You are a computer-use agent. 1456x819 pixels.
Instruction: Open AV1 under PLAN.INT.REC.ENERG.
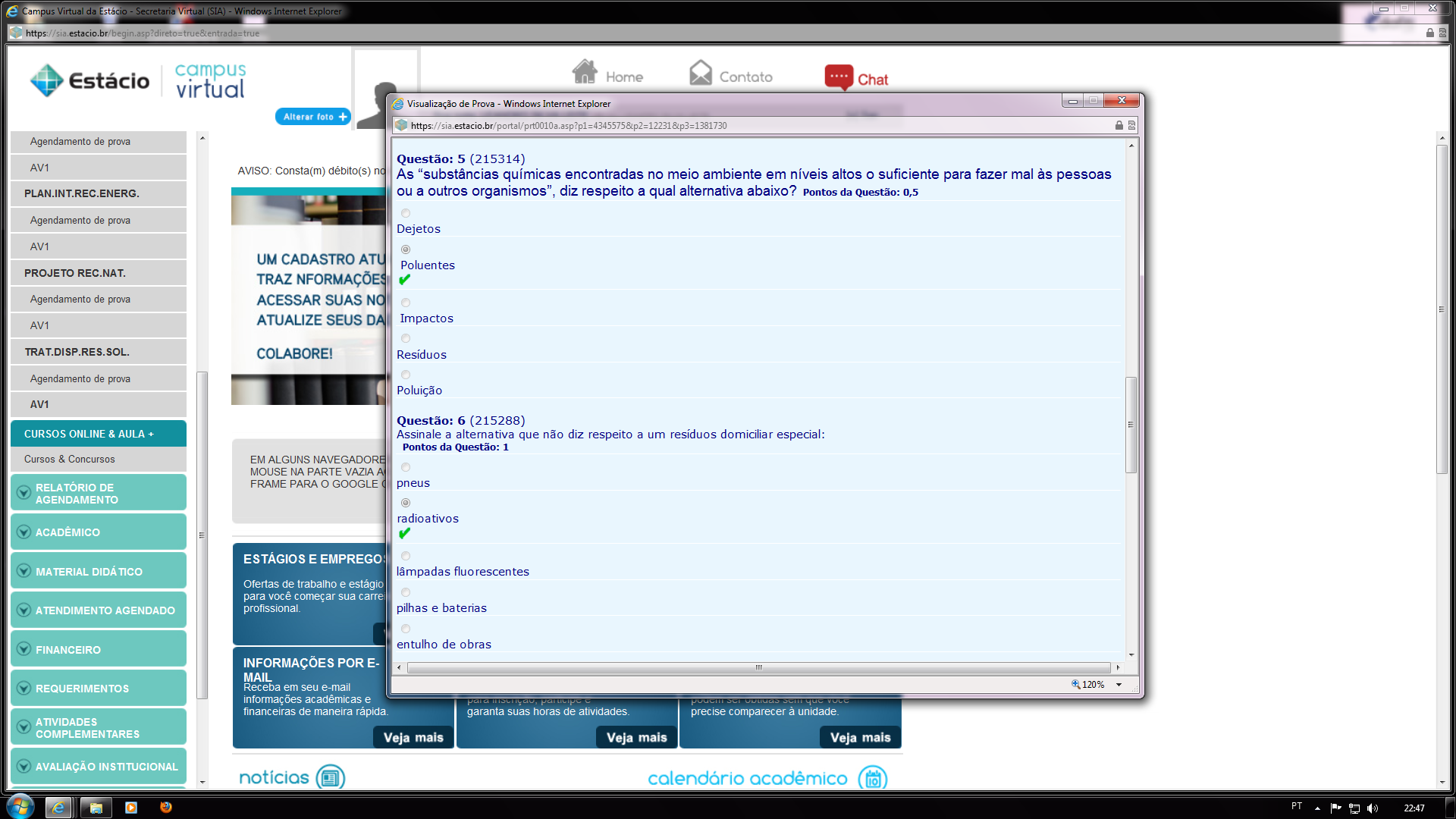coord(99,246)
